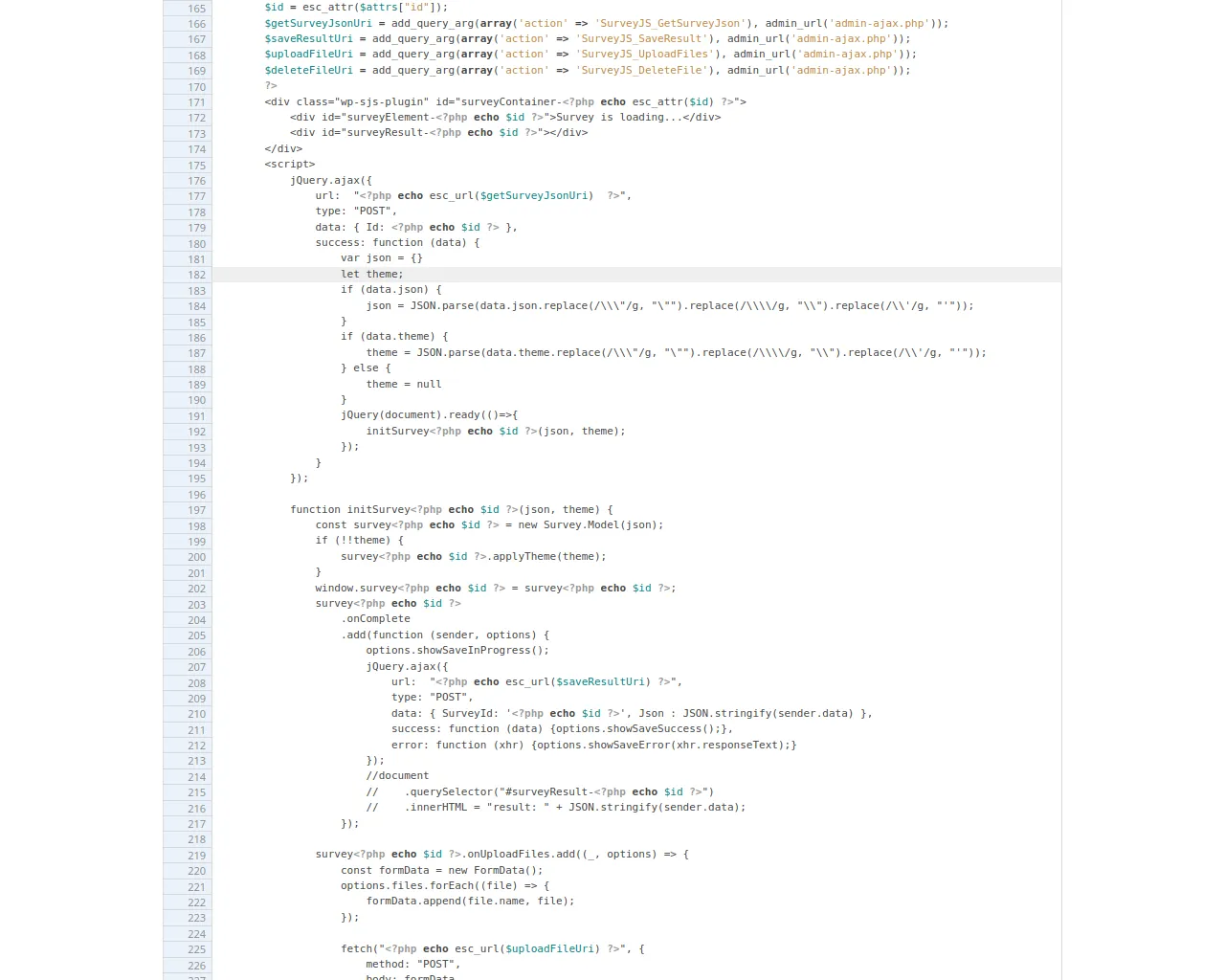Click 'JSON.stringify(sender.data)' on line 210
Image resolution: width=1225 pixels, height=980 pixels.
768,714
